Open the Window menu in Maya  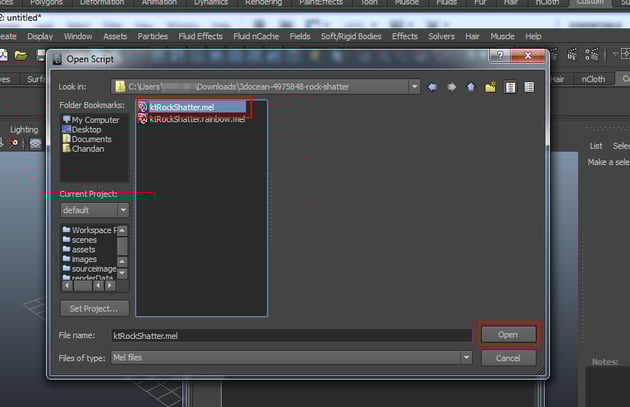[78, 37]
